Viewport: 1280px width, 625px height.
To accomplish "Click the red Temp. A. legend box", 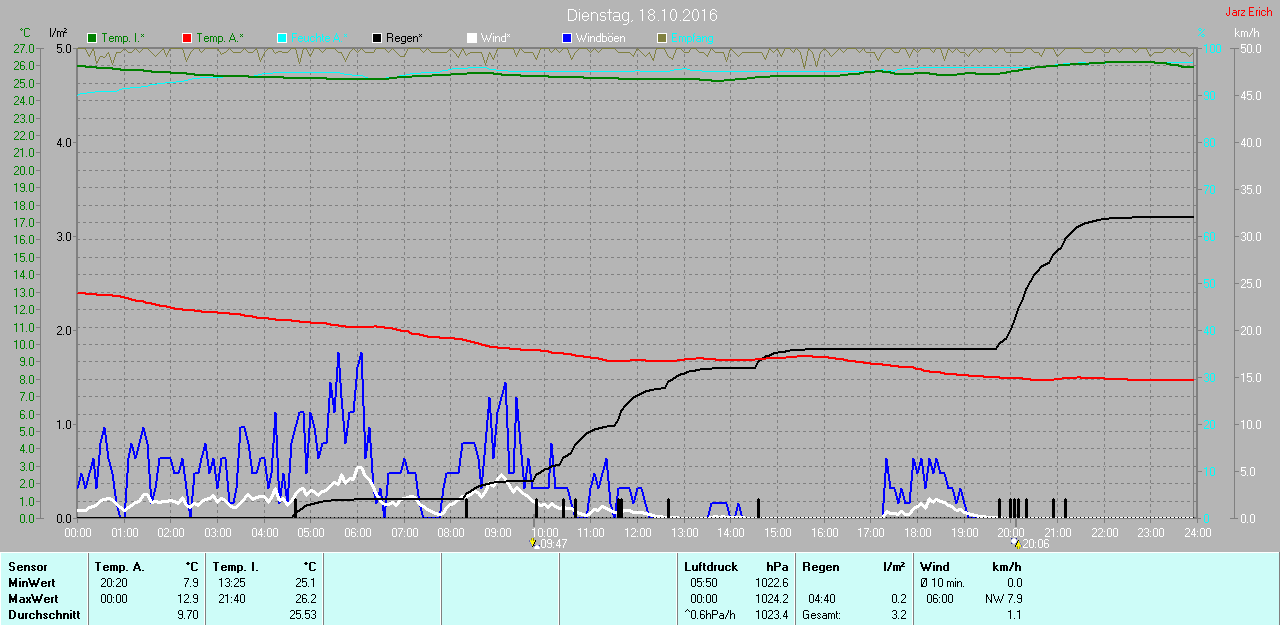I will coord(187,38).
